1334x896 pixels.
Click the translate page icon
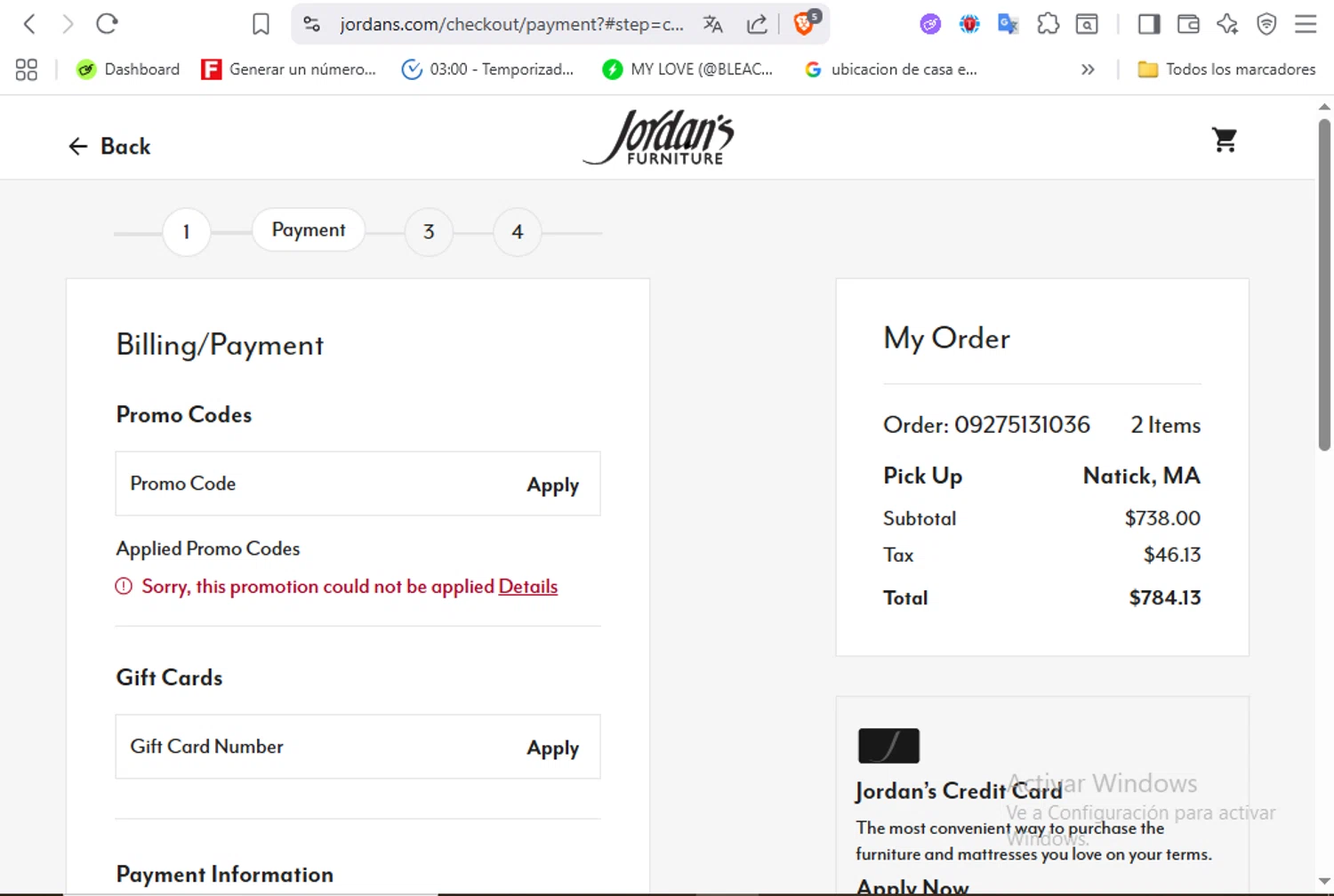713,24
